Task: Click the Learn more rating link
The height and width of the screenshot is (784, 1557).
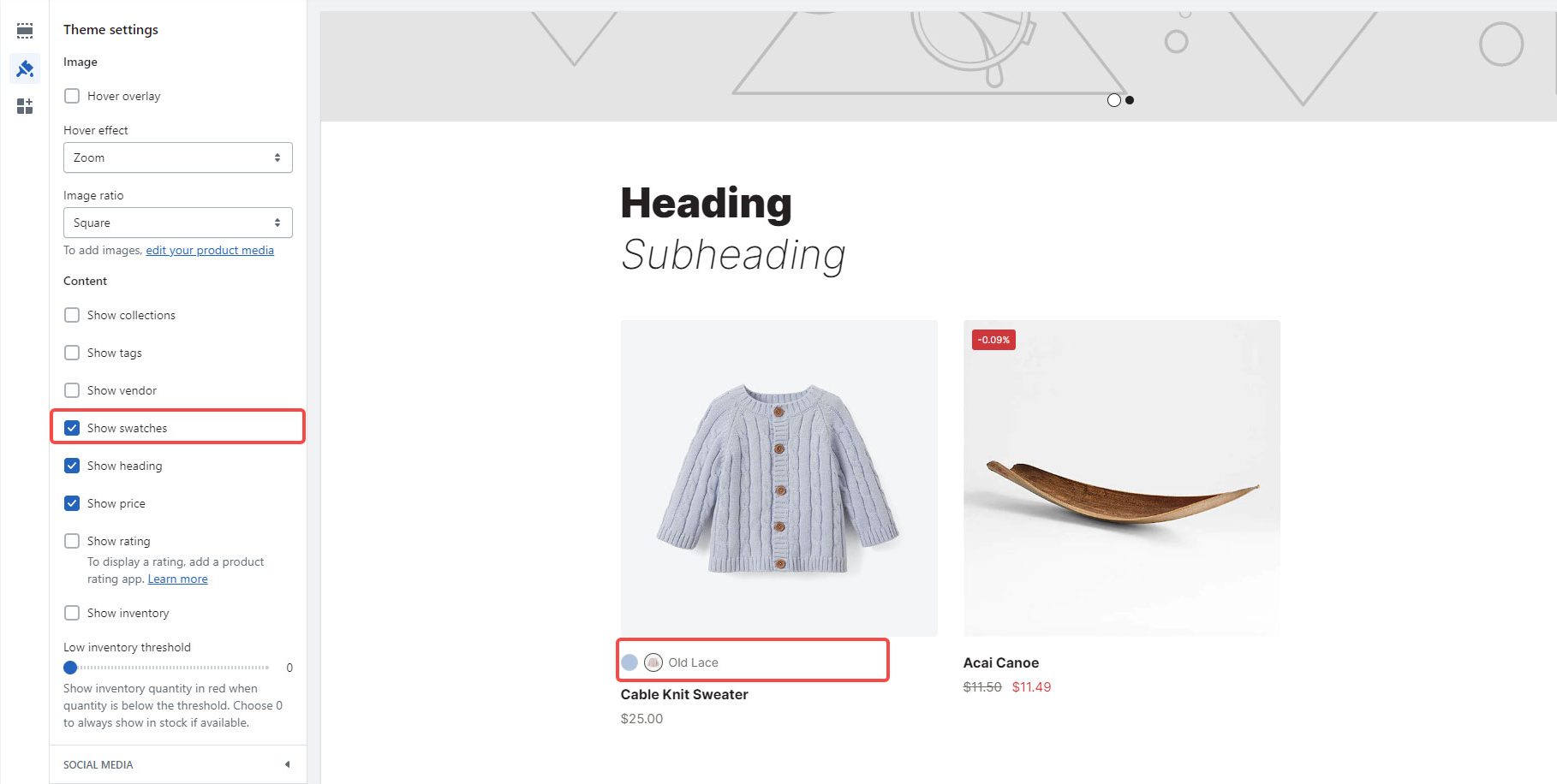Action: 177,579
